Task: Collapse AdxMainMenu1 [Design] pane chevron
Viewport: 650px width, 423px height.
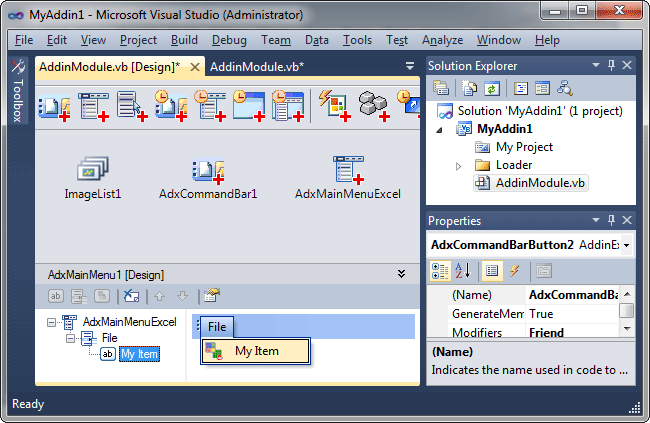Action: [x=401, y=274]
